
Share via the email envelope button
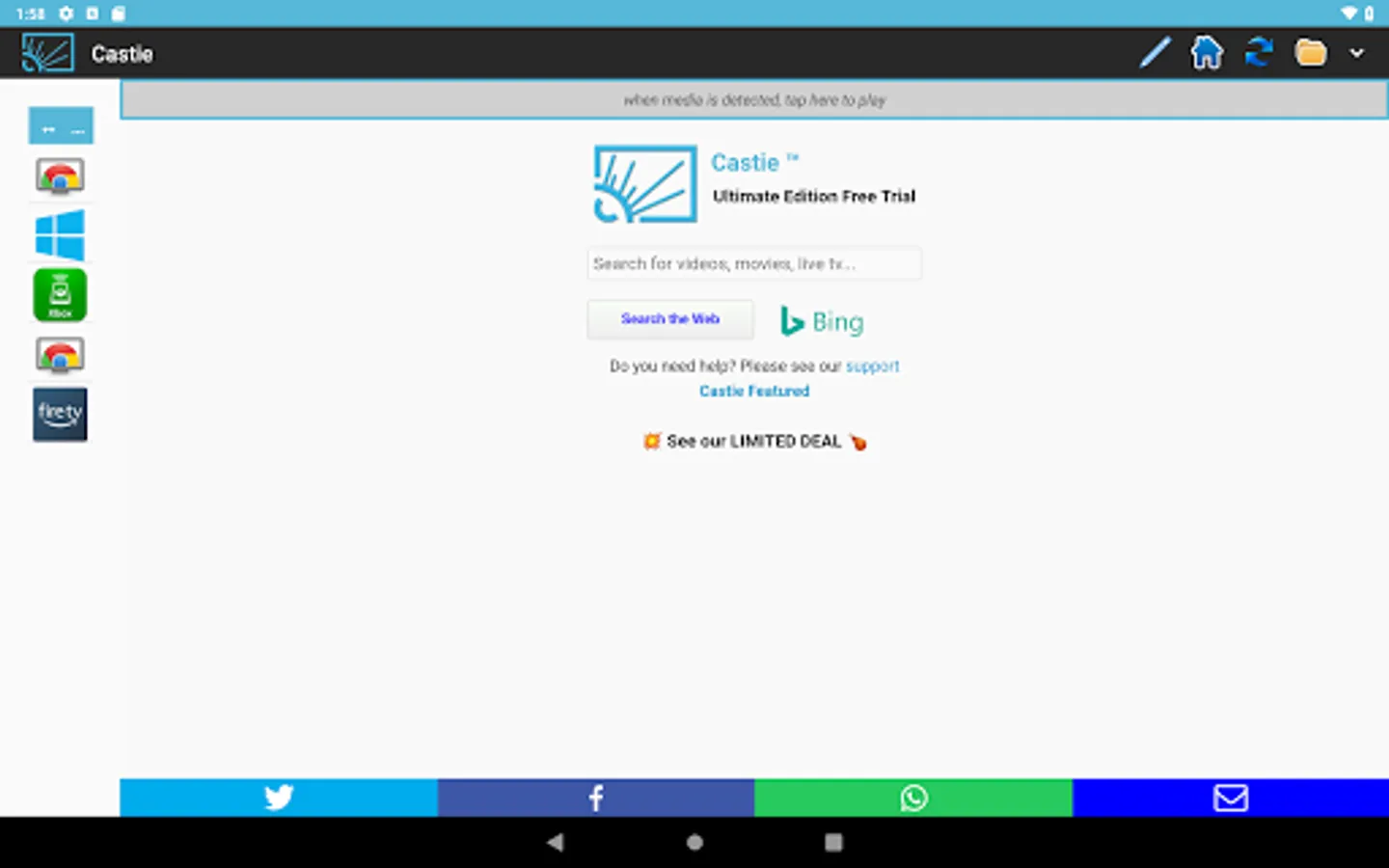click(1231, 798)
